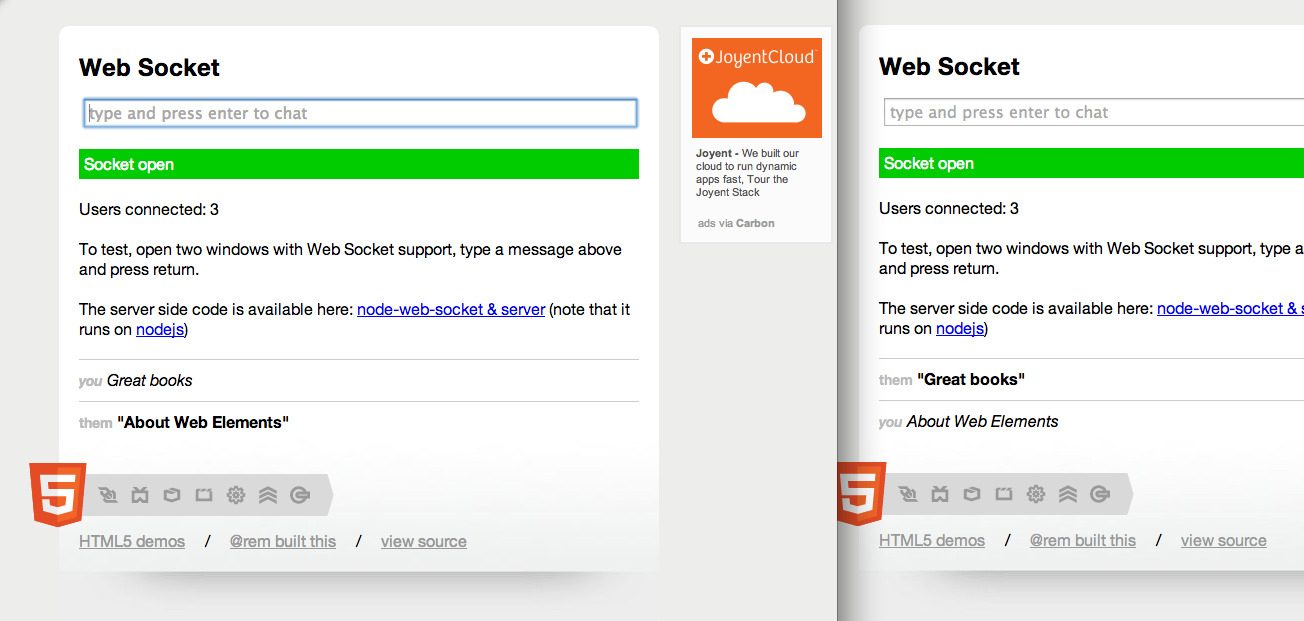The image size is (1304, 621).
Task: Click the TV-shaped multimedia icon in the left window
Action: 140,494
